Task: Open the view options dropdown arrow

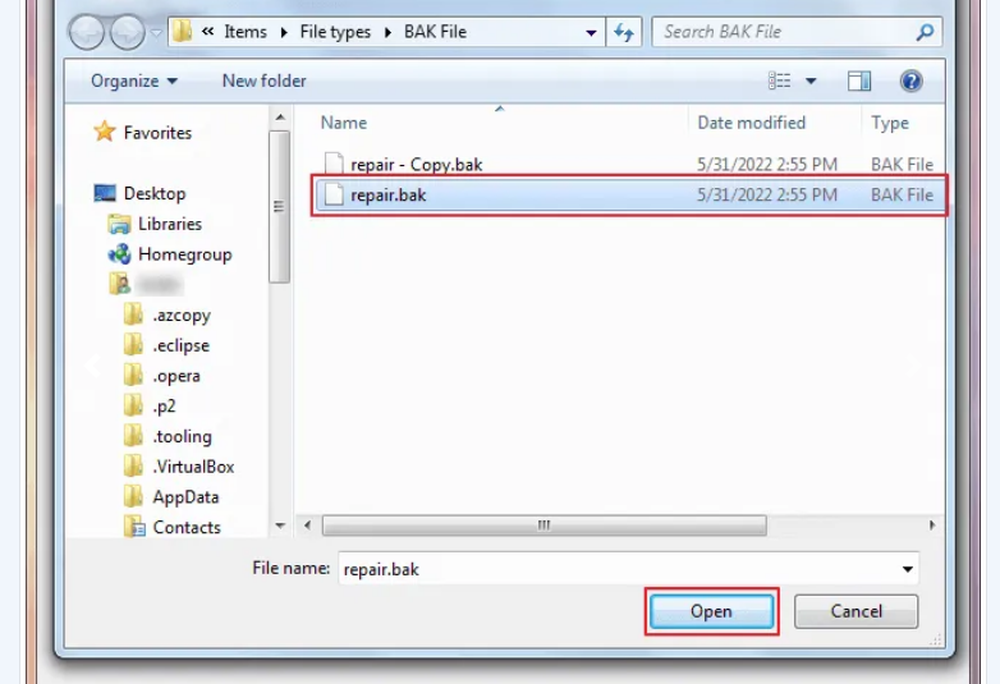Action: pos(811,81)
